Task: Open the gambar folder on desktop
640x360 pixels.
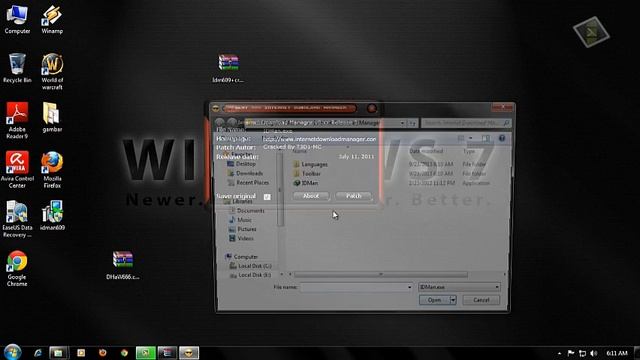Action: pyautogui.click(x=52, y=117)
